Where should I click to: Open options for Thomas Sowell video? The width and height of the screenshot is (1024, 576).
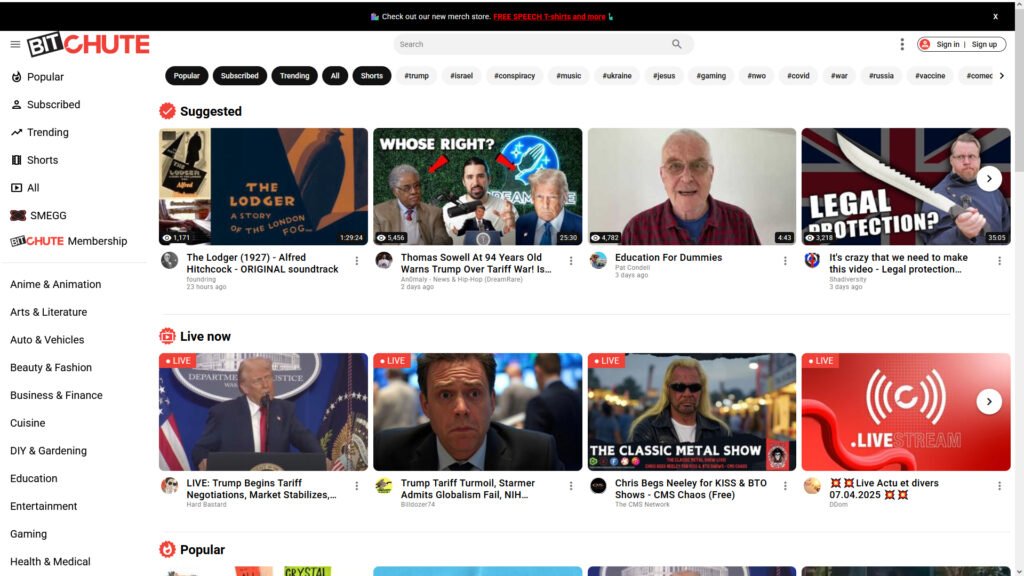(571, 261)
